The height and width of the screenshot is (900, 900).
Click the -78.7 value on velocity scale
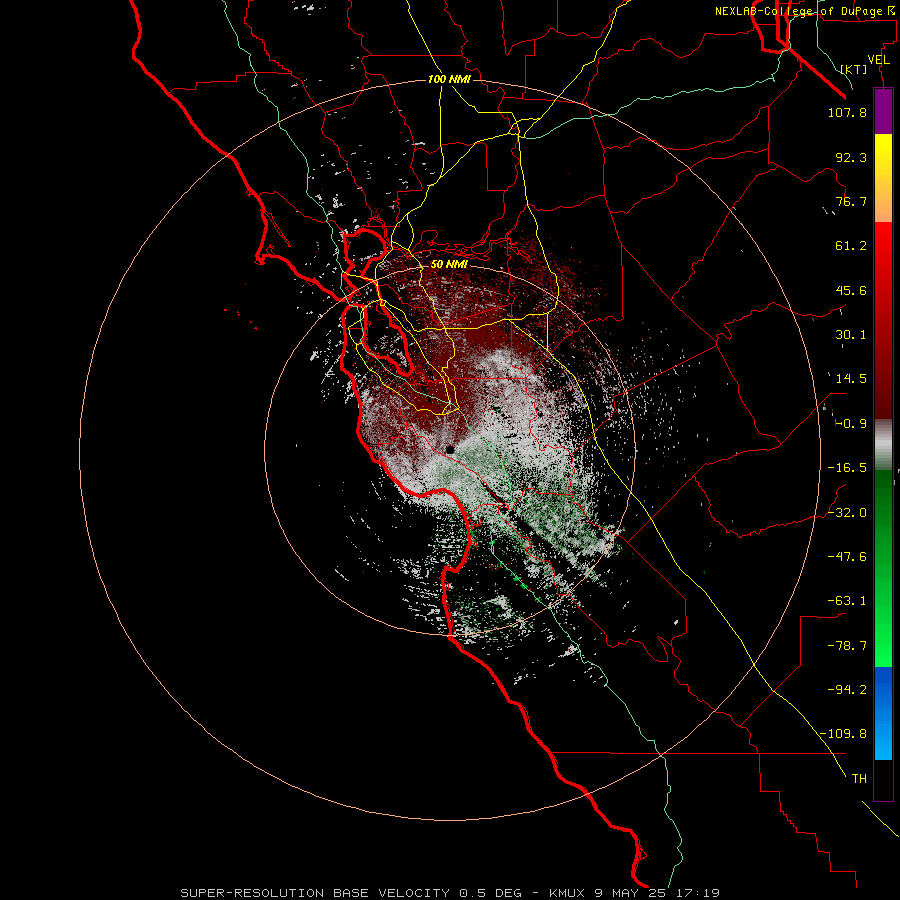click(847, 646)
